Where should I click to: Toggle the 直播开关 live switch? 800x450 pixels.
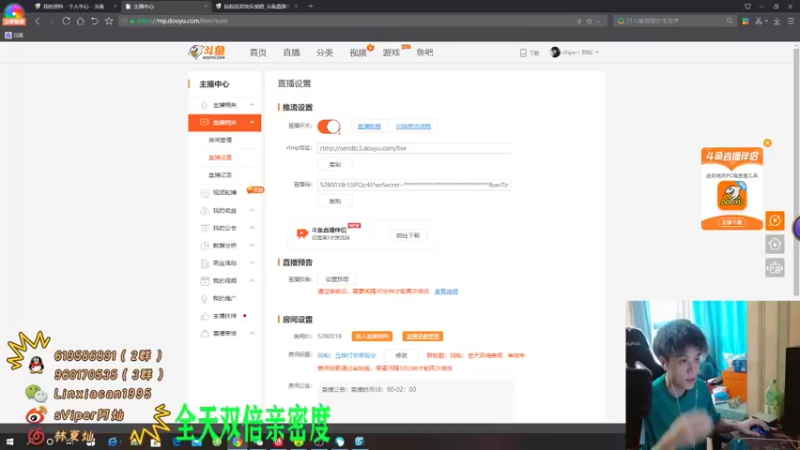pos(329,126)
